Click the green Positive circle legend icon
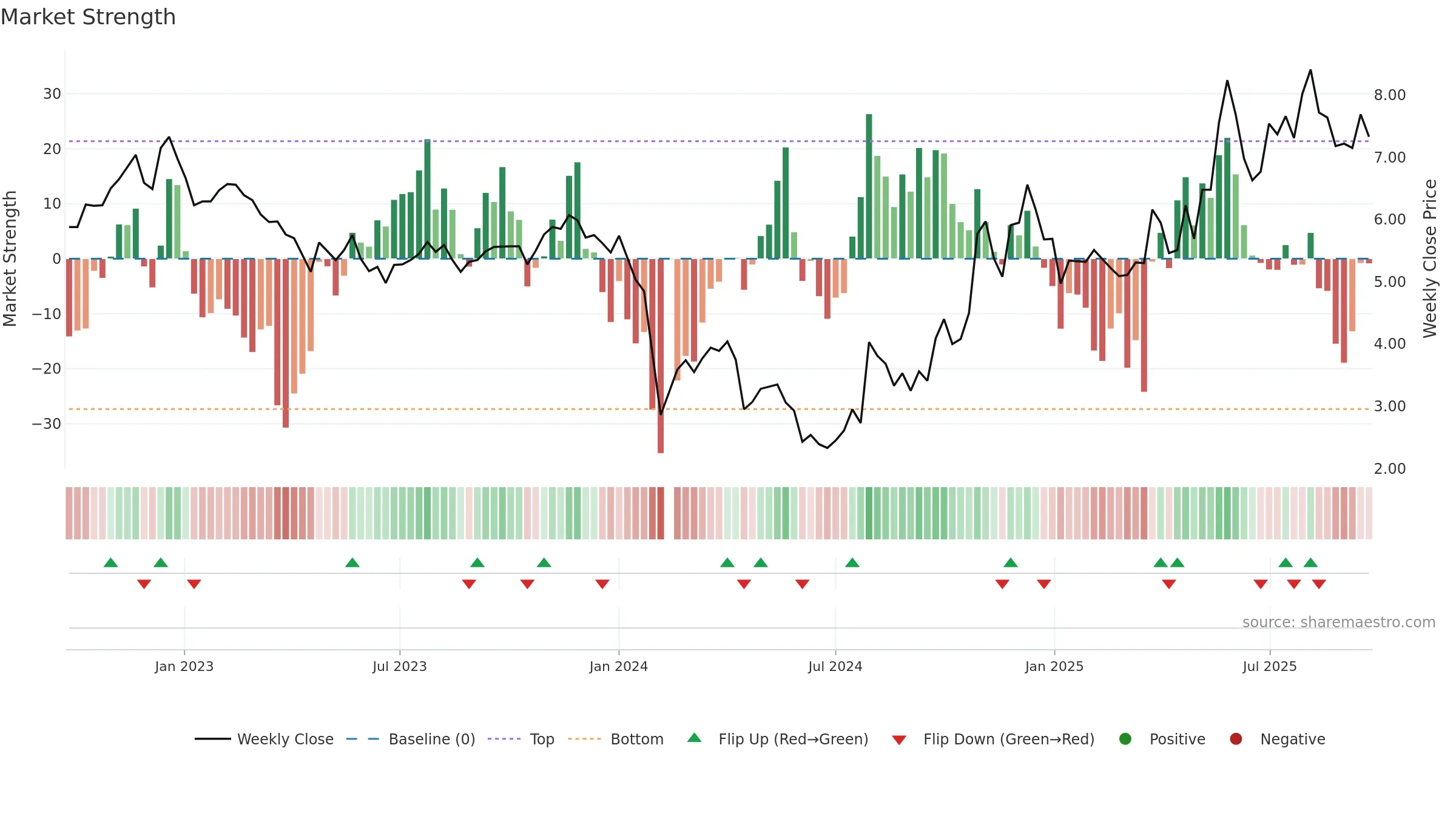This screenshot has width=1456, height=819. (x=1125, y=739)
